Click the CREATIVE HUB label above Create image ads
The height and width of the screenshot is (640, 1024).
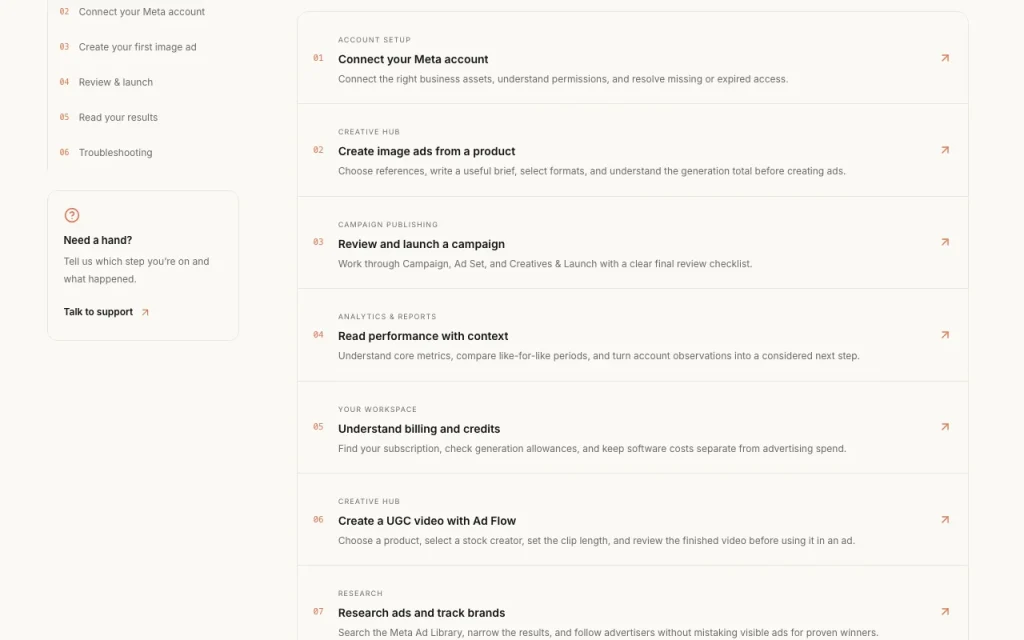point(368,132)
